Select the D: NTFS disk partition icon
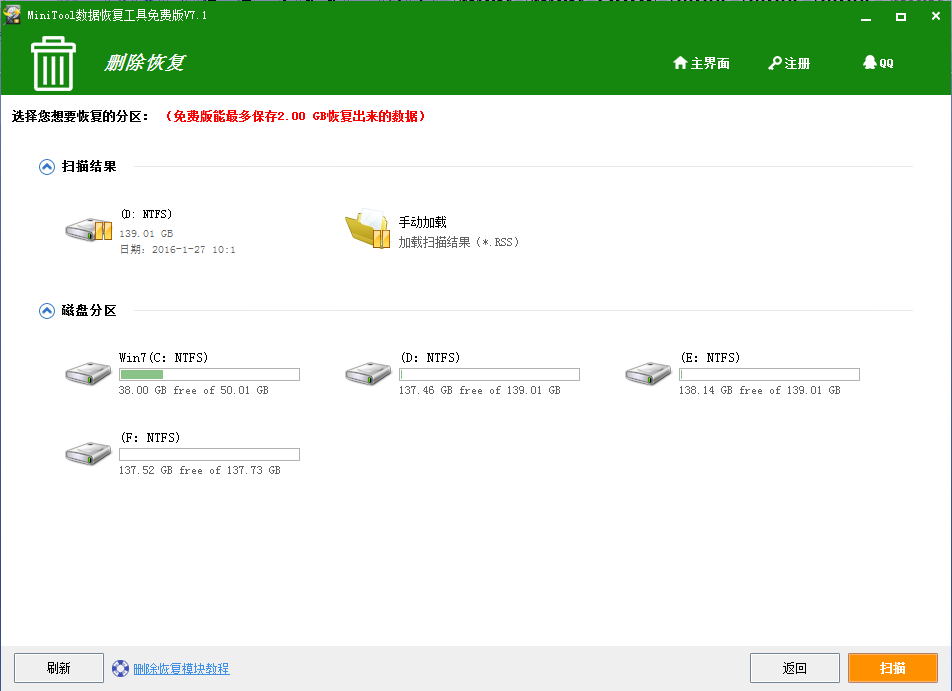952x691 pixels. click(x=368, y=373)
